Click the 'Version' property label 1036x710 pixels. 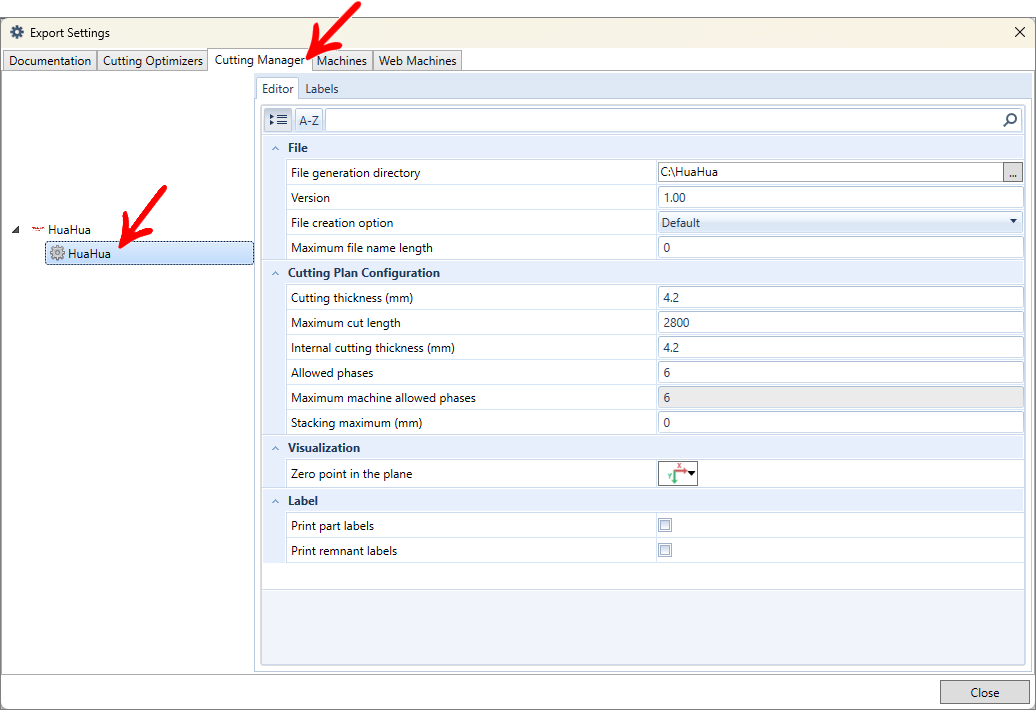point(310,198)
